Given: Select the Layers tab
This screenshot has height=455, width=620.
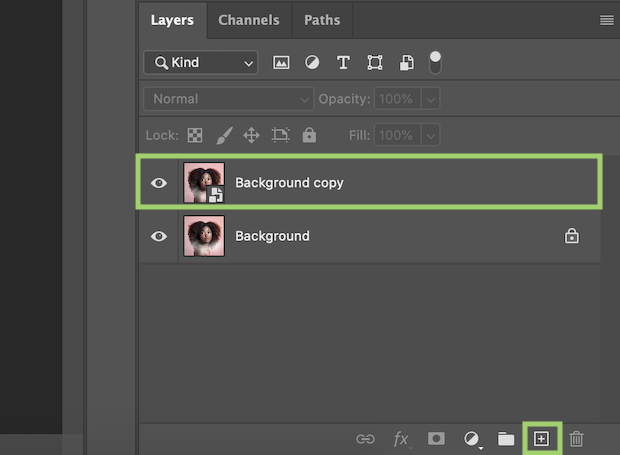Looking at the screenshot, I should click(172, 20).
